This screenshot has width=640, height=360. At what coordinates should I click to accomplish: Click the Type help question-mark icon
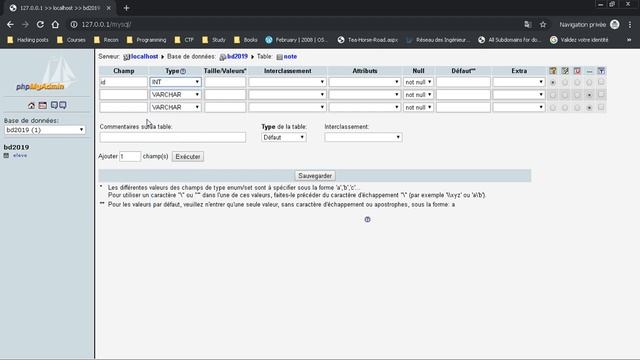(183, 71)
